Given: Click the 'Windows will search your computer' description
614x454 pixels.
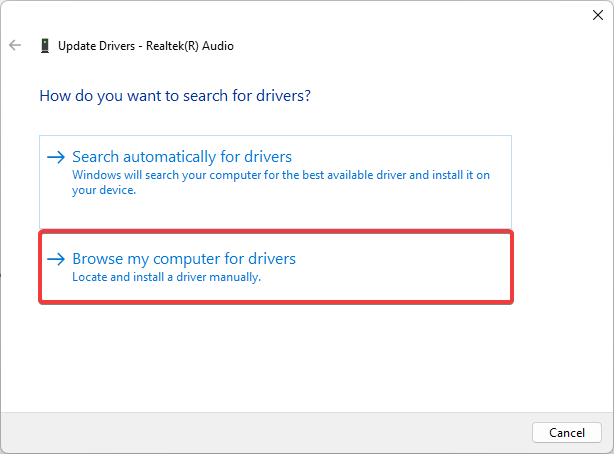Looking at the screenshot, I should coord(280,174).
